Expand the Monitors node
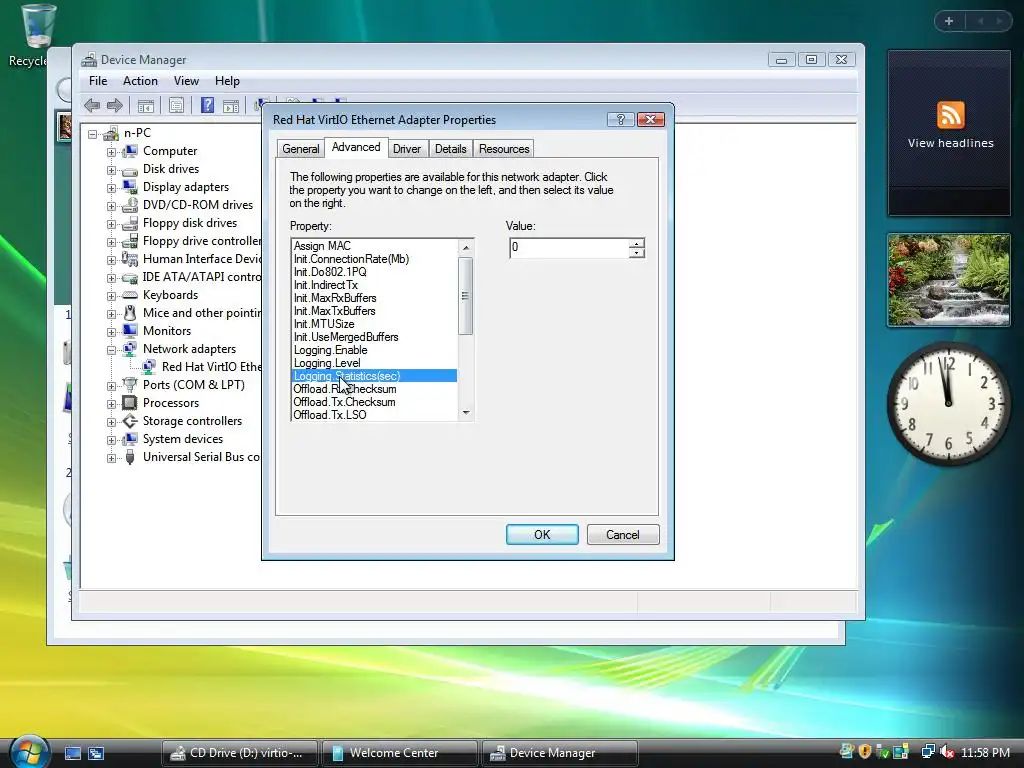 click(x=111, y=332)
